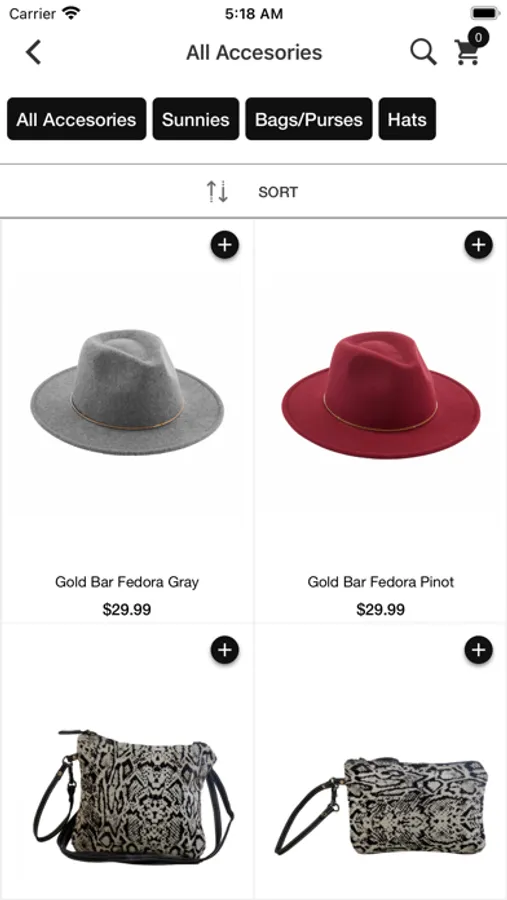Open the SORT options
This screenshot has height=900, width=507.
(x=278, y=192)
